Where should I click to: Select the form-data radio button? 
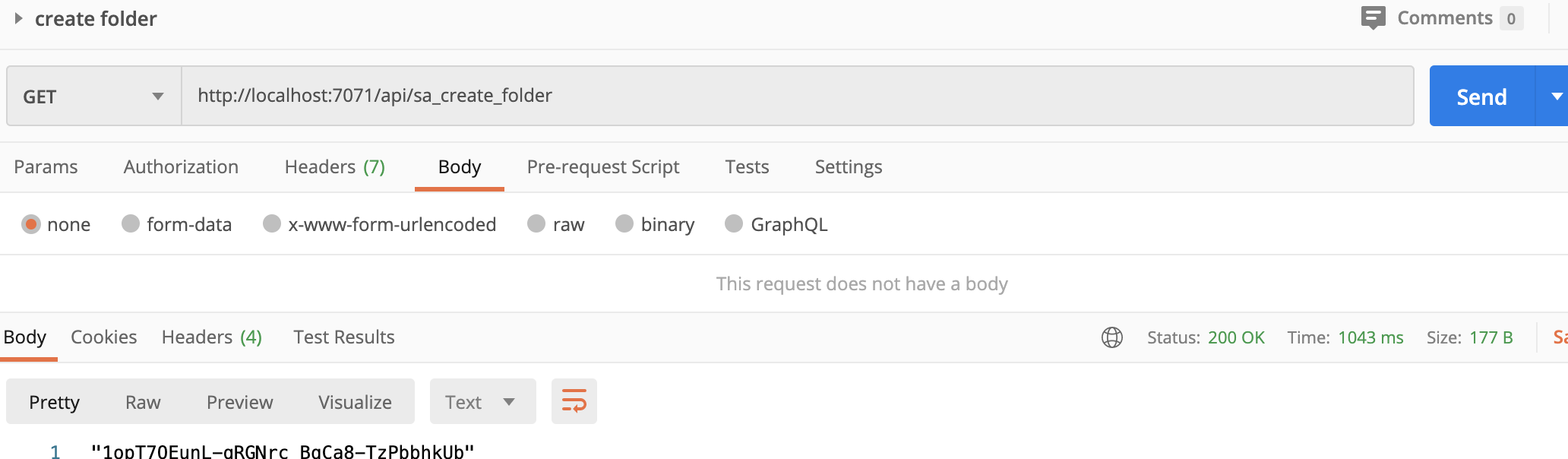click(131, 223)
